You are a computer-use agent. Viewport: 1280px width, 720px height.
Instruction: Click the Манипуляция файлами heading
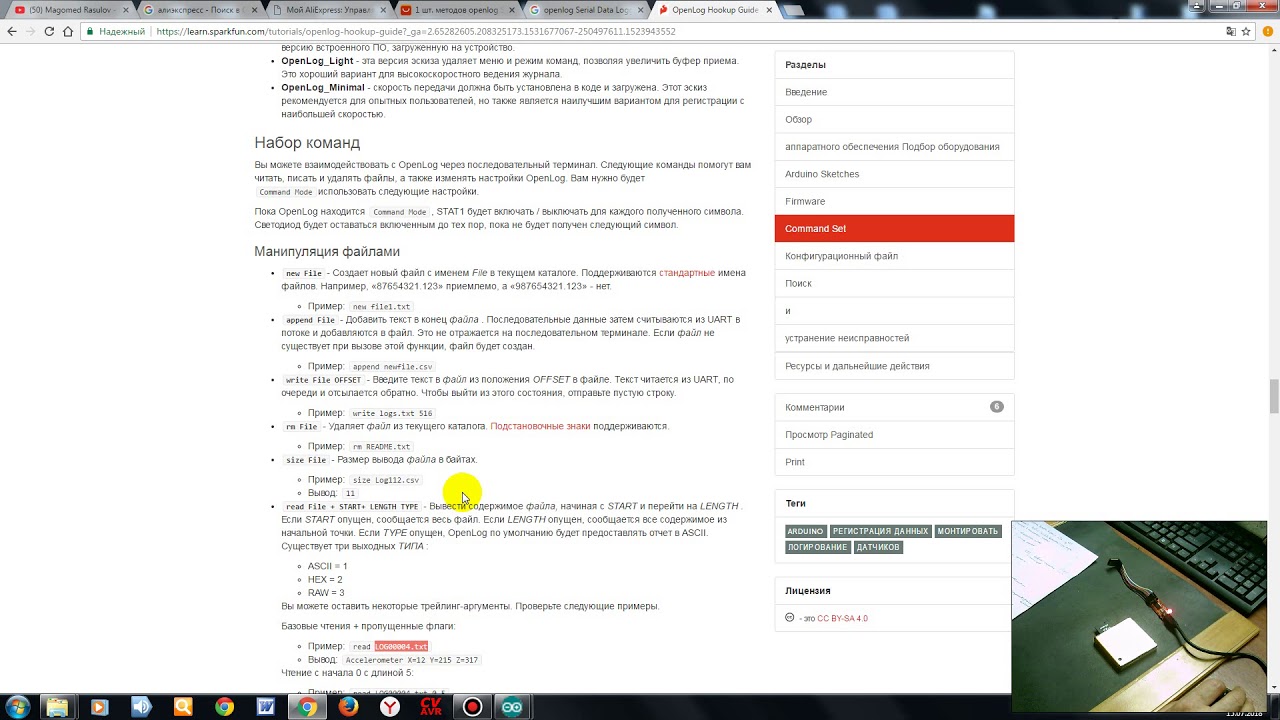pos(327,251)
